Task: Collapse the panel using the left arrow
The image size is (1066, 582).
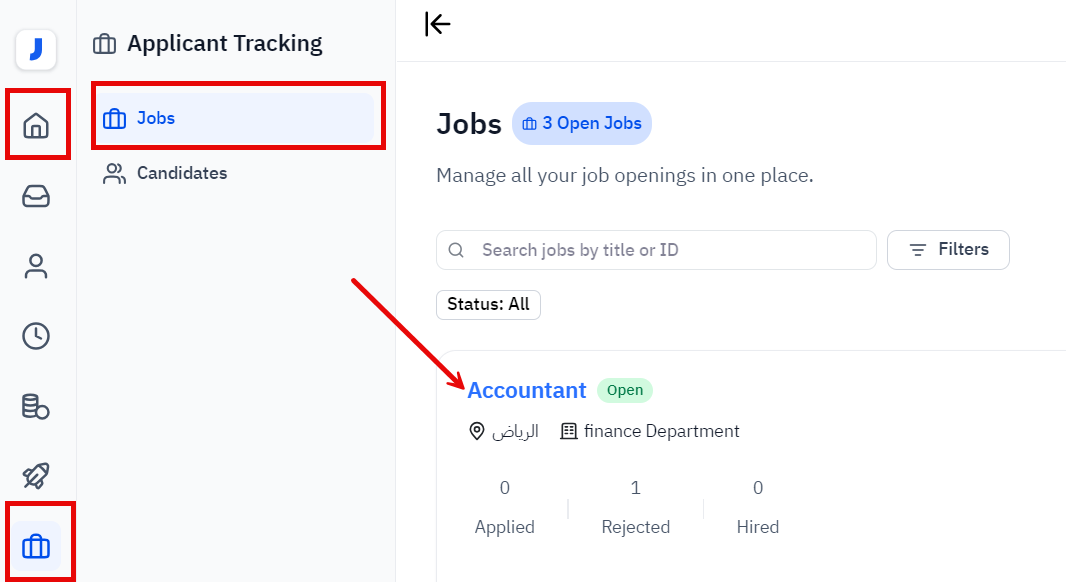Action: pos(437,24)
